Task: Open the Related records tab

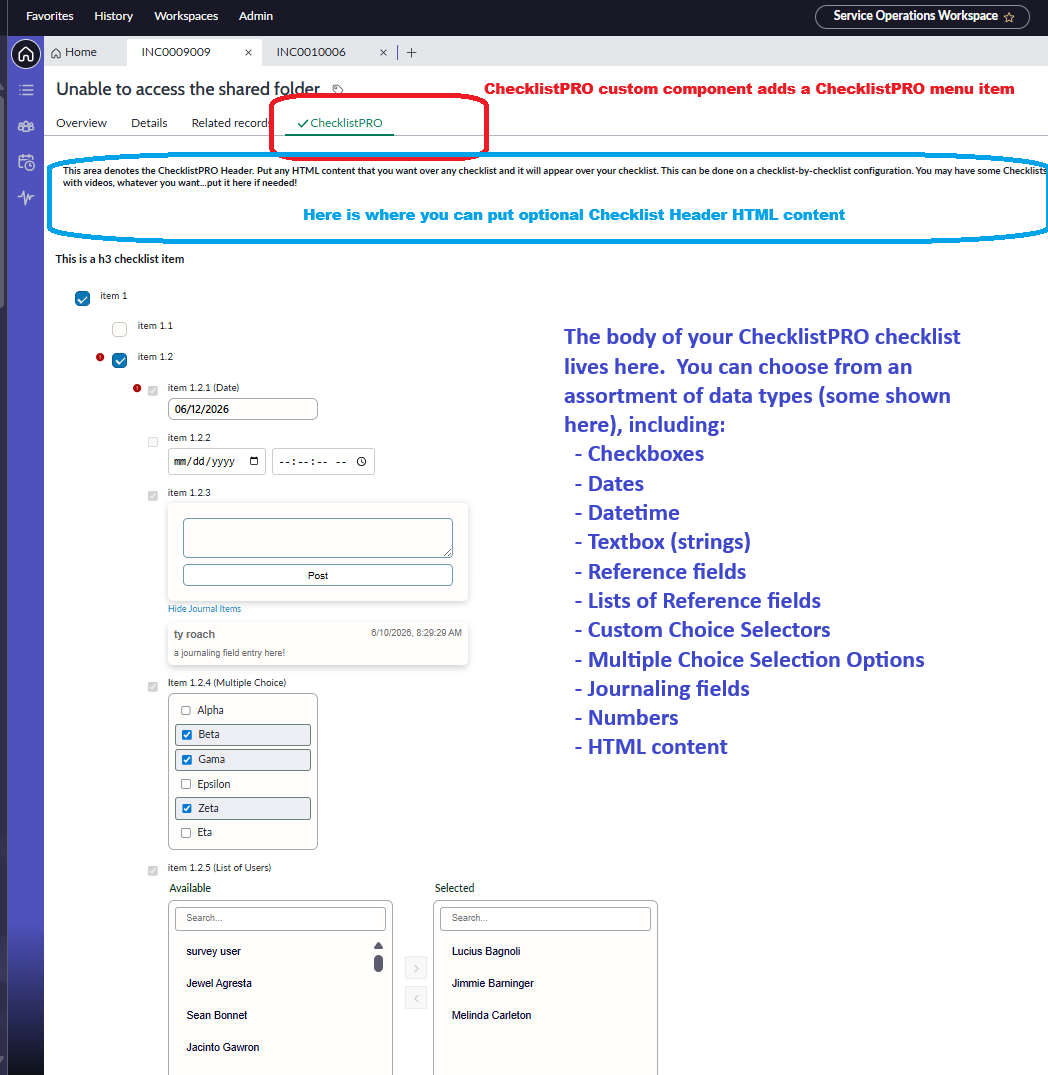Action: [x=231, y=123]
